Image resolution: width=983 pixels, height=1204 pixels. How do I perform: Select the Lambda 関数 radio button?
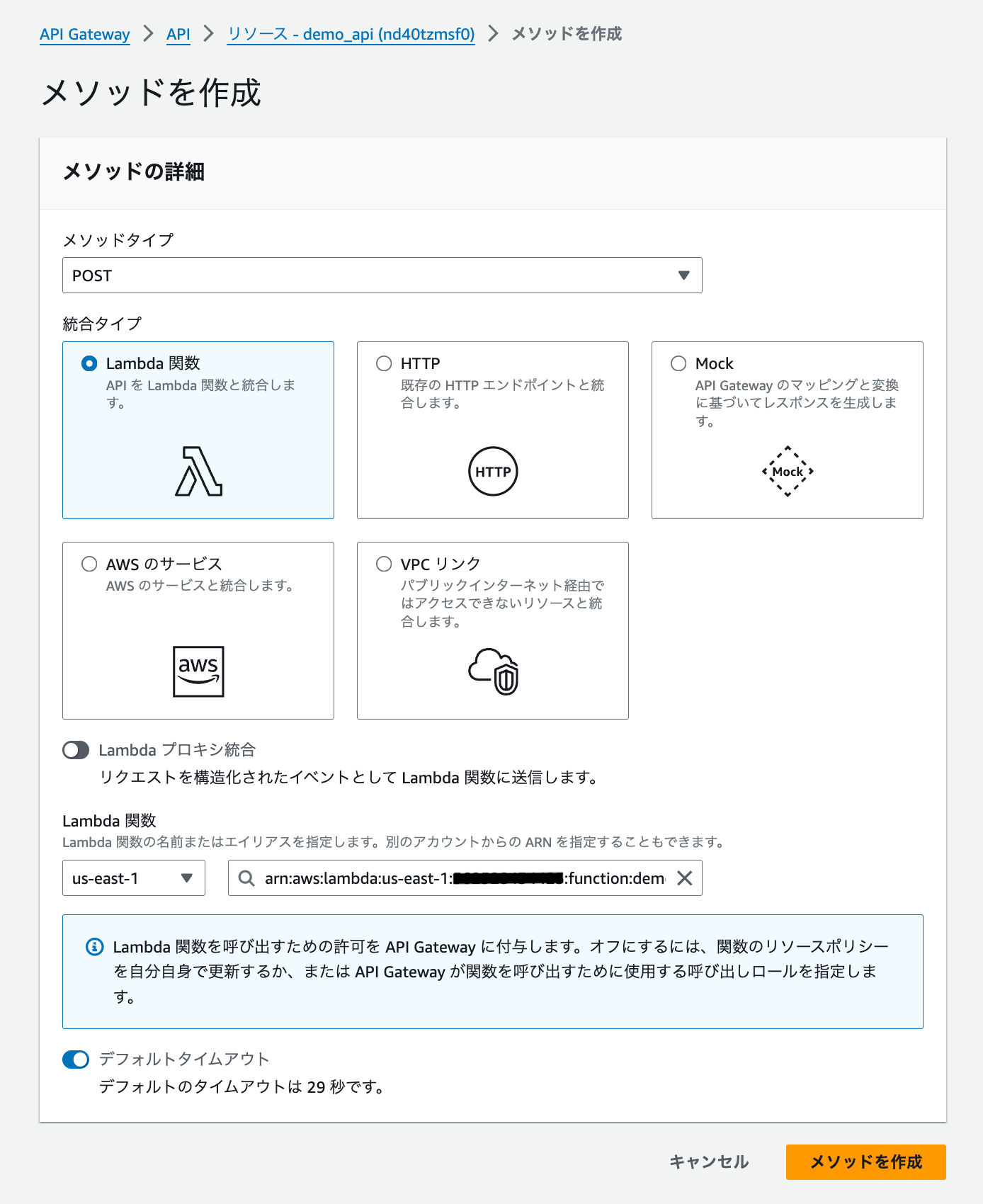point(89,363)
